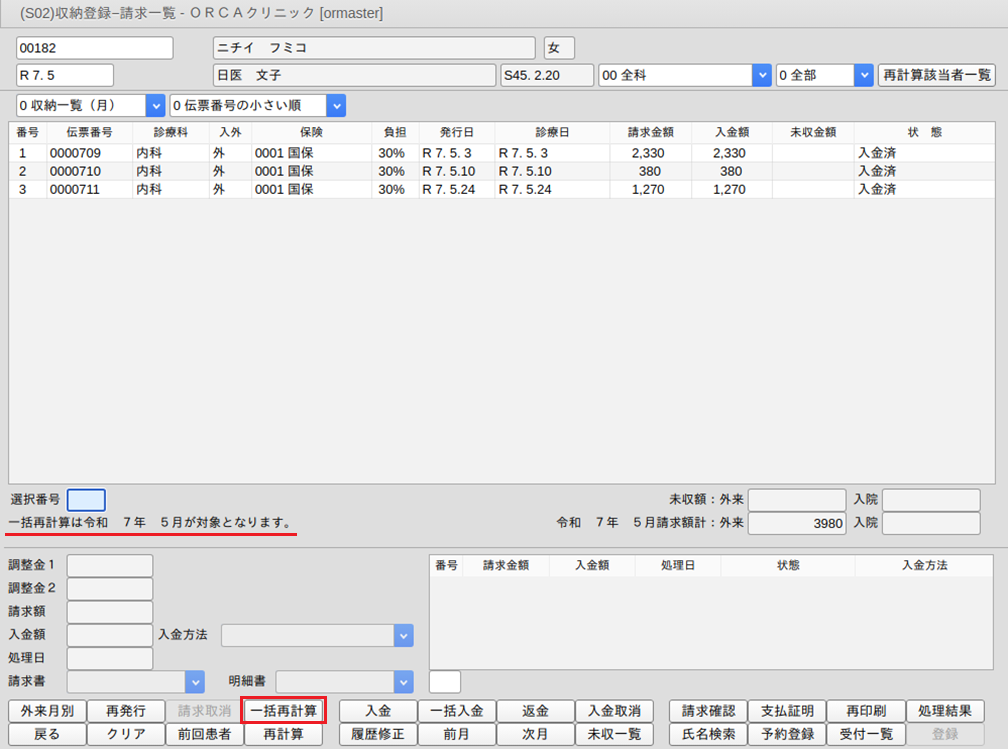Click the 一括再計算 button

(x=284, y=711)
